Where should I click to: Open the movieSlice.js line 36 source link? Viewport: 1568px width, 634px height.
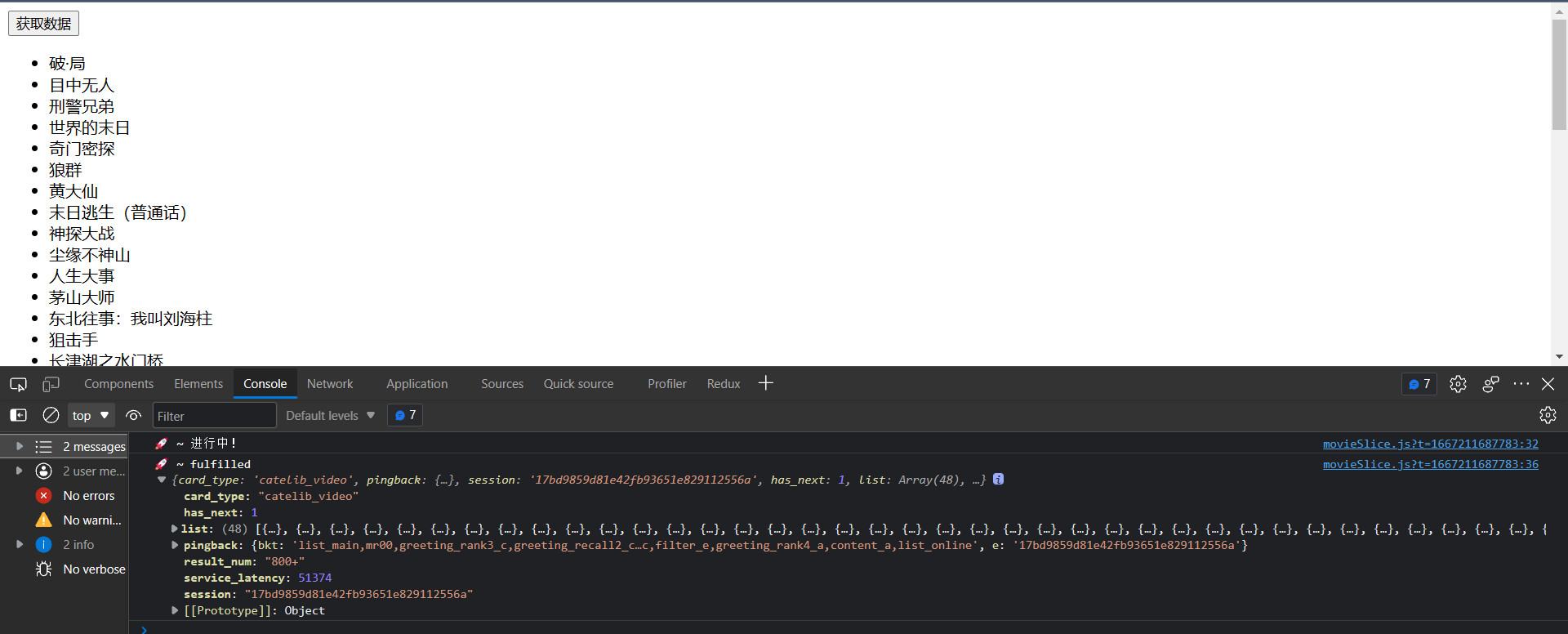1430,464
